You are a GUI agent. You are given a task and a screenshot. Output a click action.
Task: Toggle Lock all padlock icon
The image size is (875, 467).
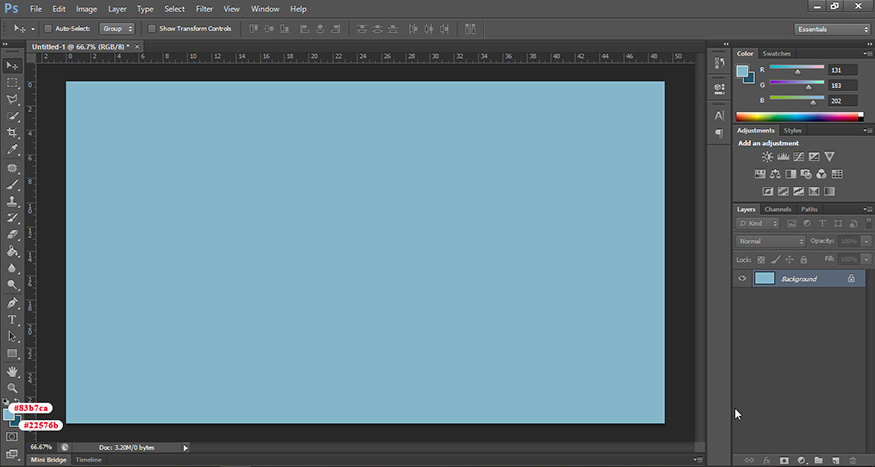click(x=804, y=259)
